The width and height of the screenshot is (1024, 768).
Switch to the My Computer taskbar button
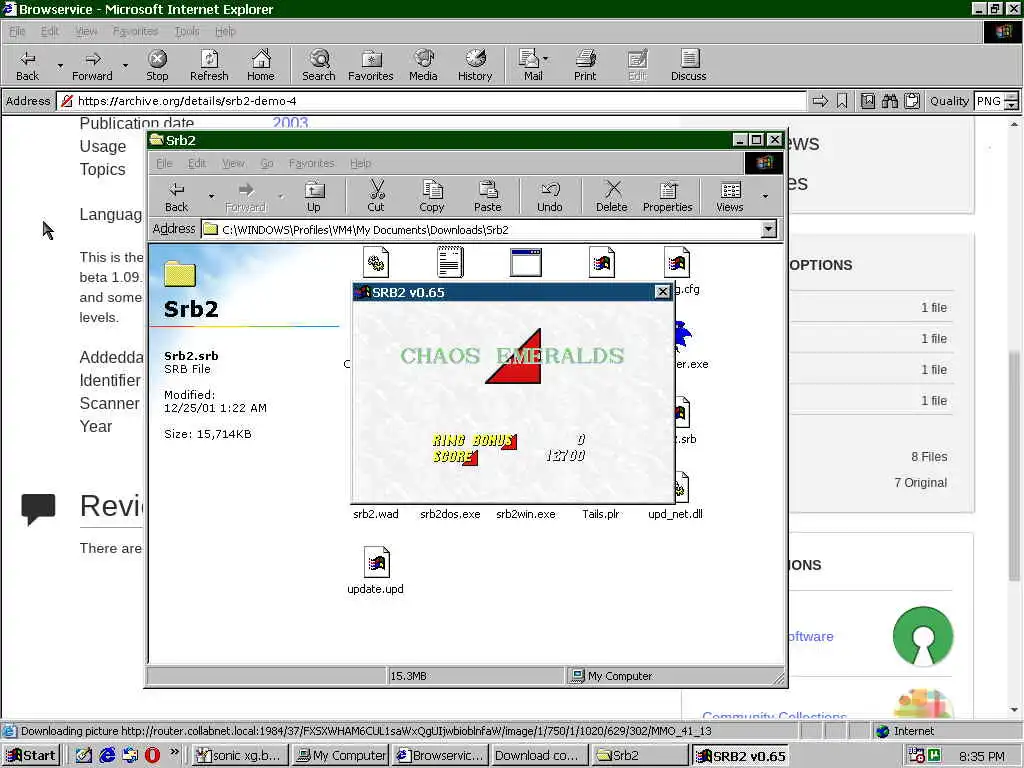coord(340,755)
